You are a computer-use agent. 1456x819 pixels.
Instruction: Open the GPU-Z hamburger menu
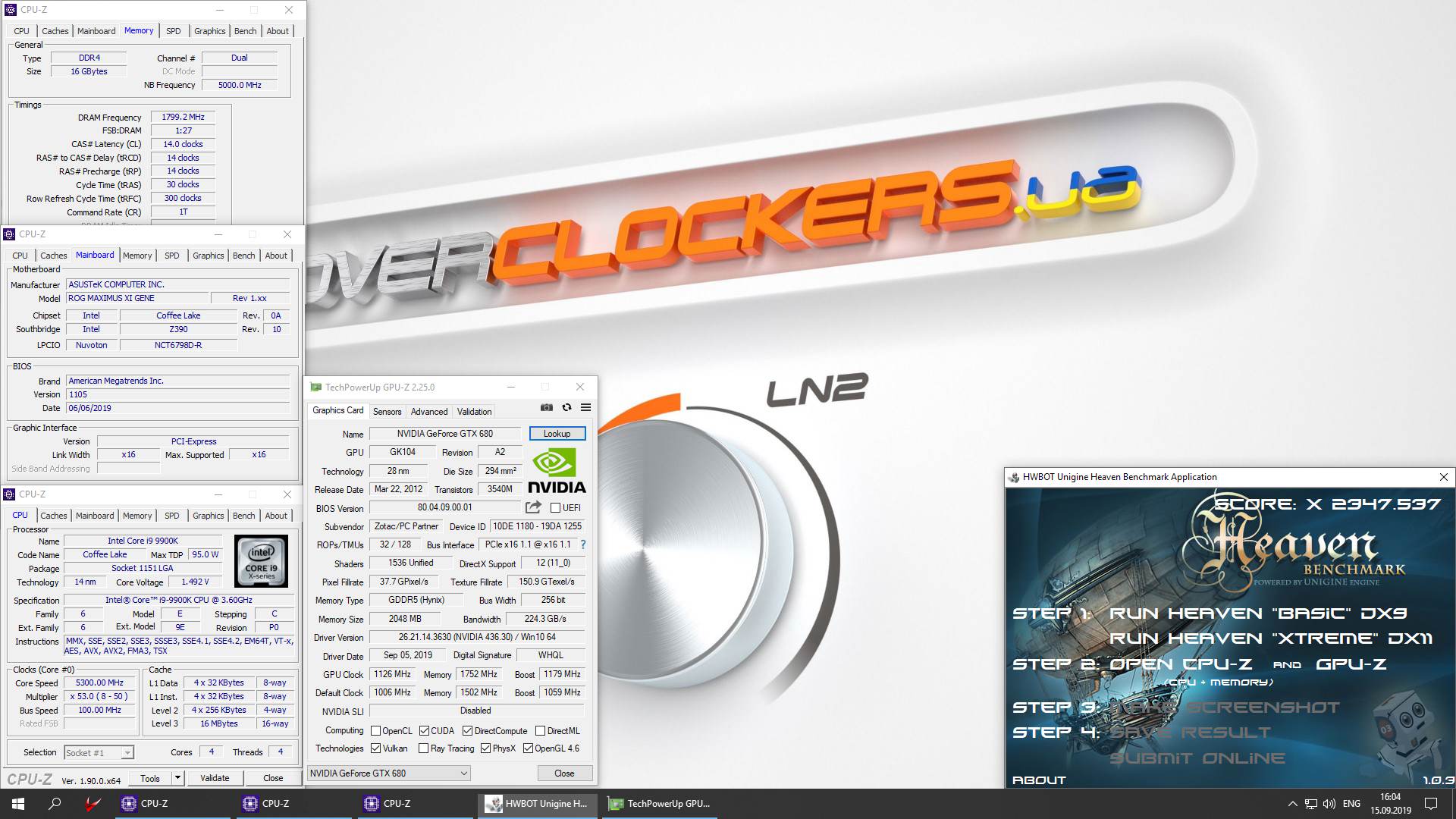[585, 407]
